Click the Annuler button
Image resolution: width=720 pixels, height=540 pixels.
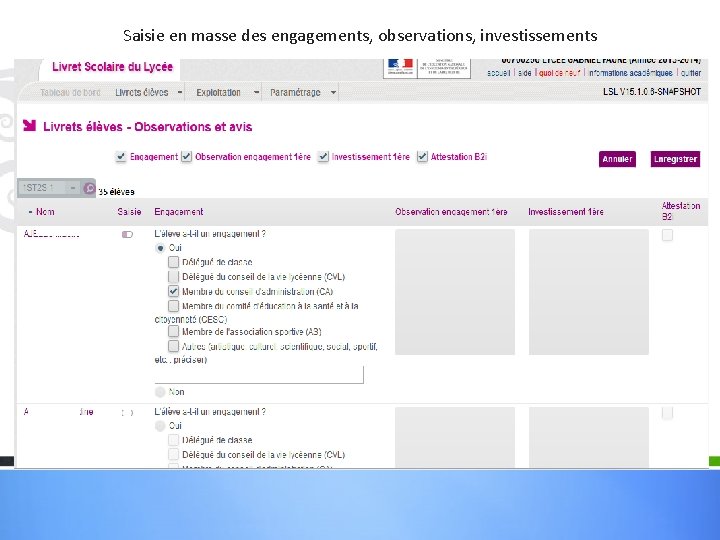pos(617,159)
